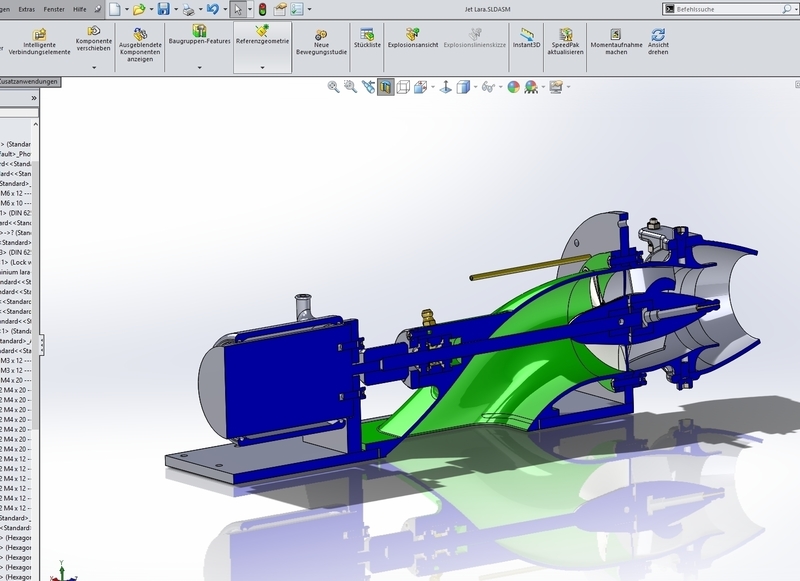Expand the Referenzgeometrie dropdown arrow
Screen dimensions: 800x581
262,68
